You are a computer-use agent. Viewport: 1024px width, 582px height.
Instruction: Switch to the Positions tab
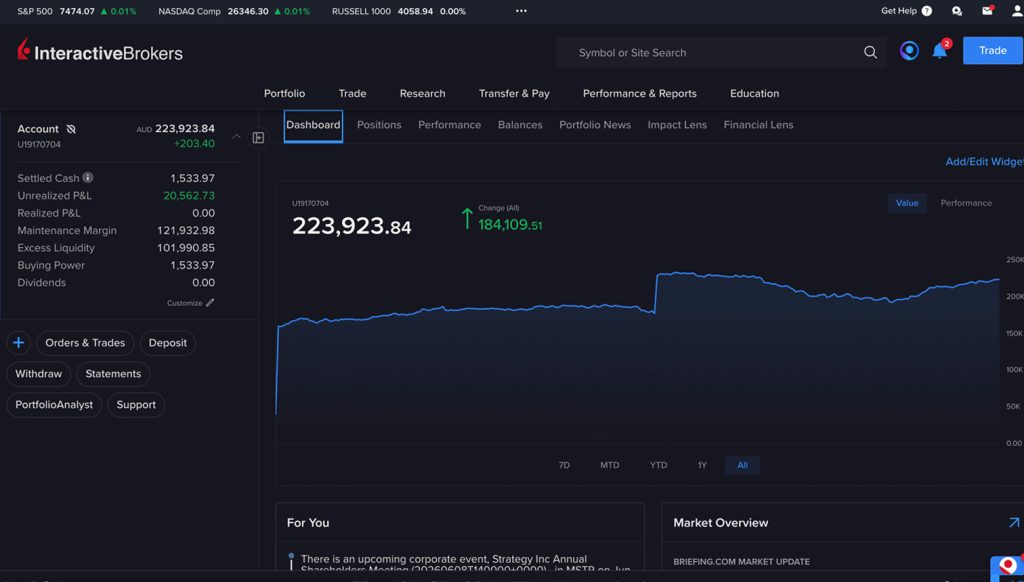(379, 125)
